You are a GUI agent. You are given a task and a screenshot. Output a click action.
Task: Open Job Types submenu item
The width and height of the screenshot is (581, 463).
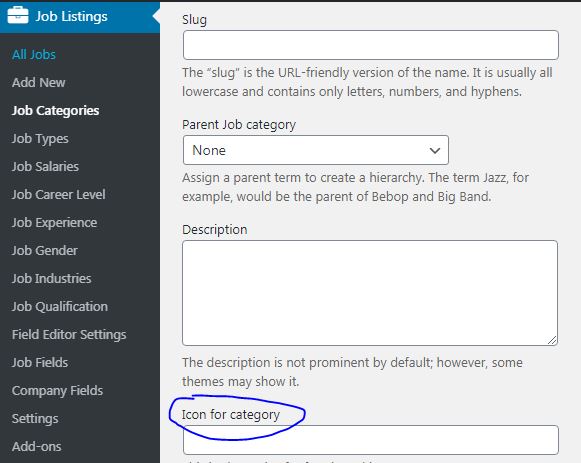click(x=40, y=139)
